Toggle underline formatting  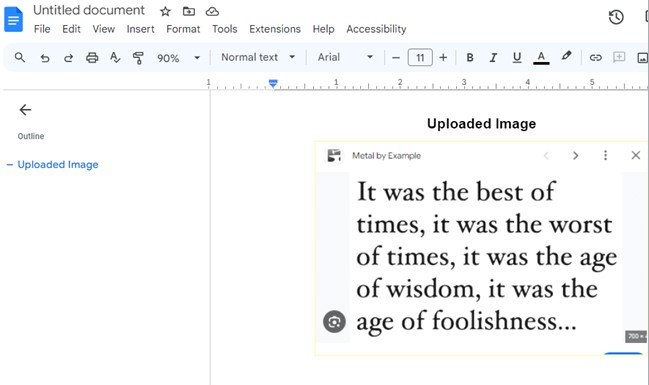point(517,58)
